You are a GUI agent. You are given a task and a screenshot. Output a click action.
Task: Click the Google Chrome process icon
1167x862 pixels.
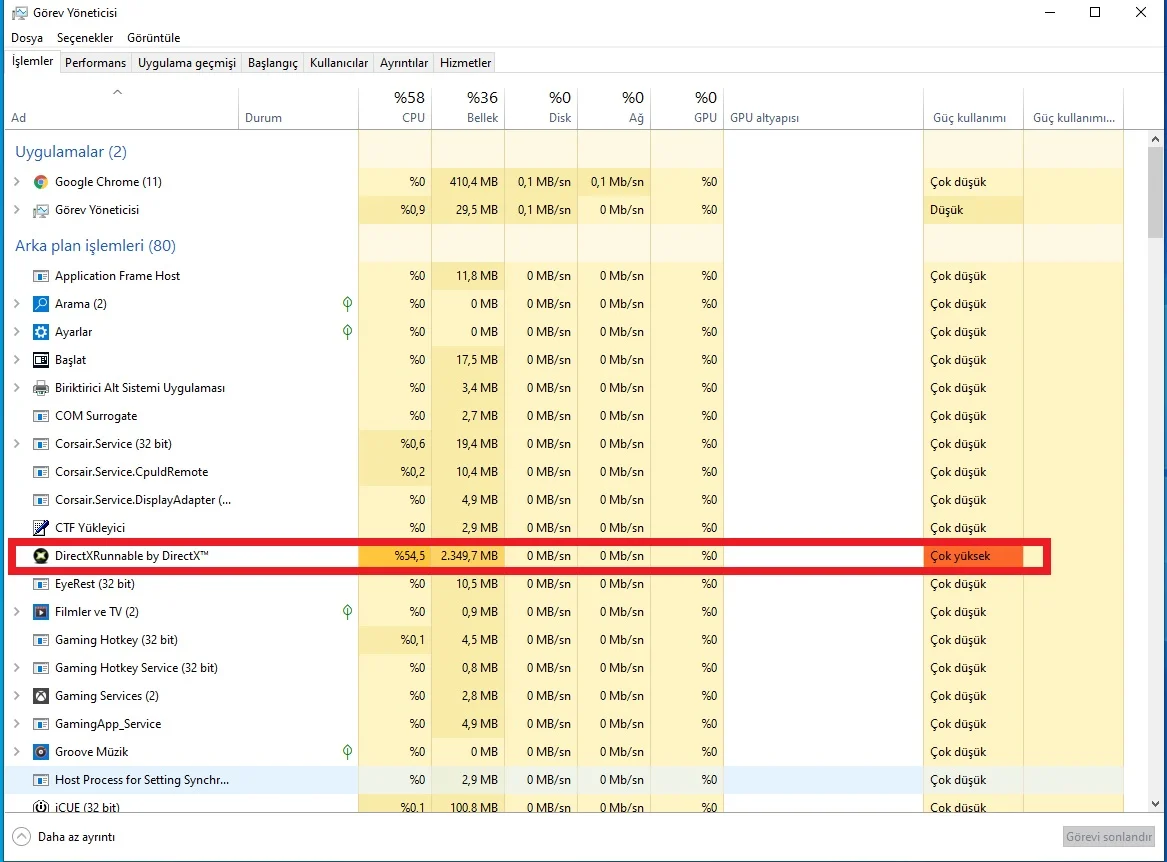click(x=41, y=182)
